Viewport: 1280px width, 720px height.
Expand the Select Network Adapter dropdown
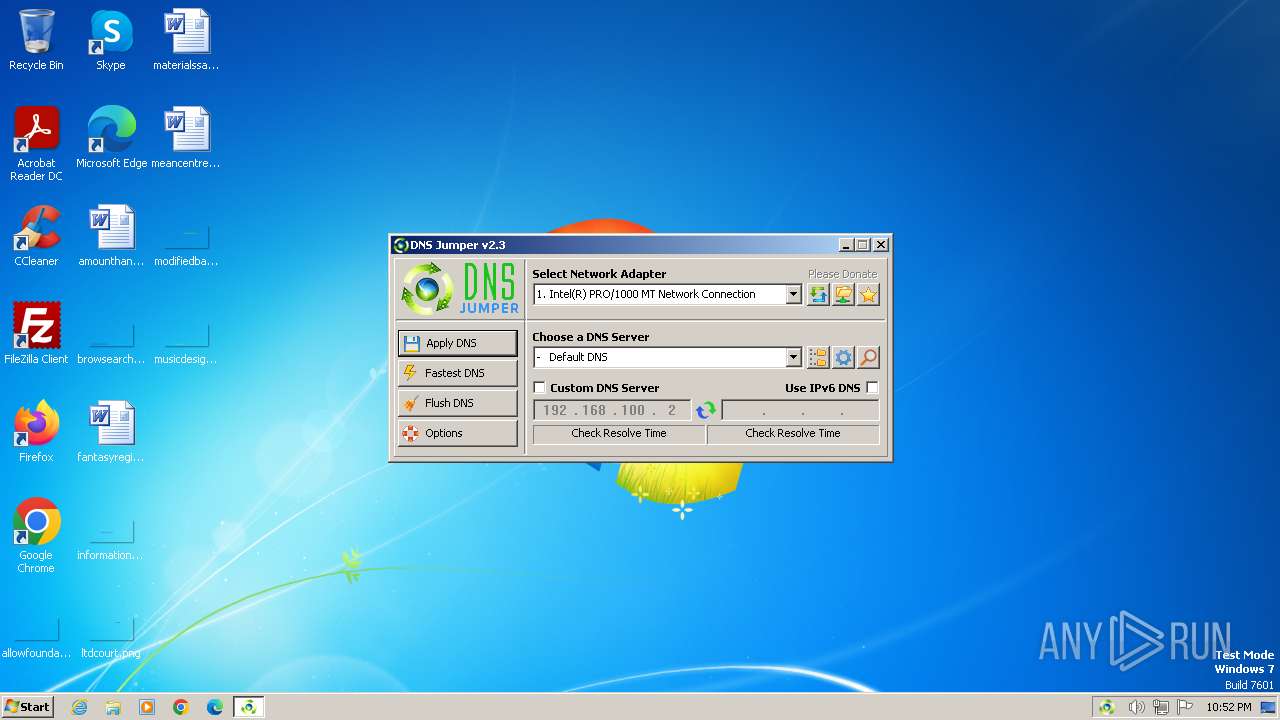[x=793, y=294]
